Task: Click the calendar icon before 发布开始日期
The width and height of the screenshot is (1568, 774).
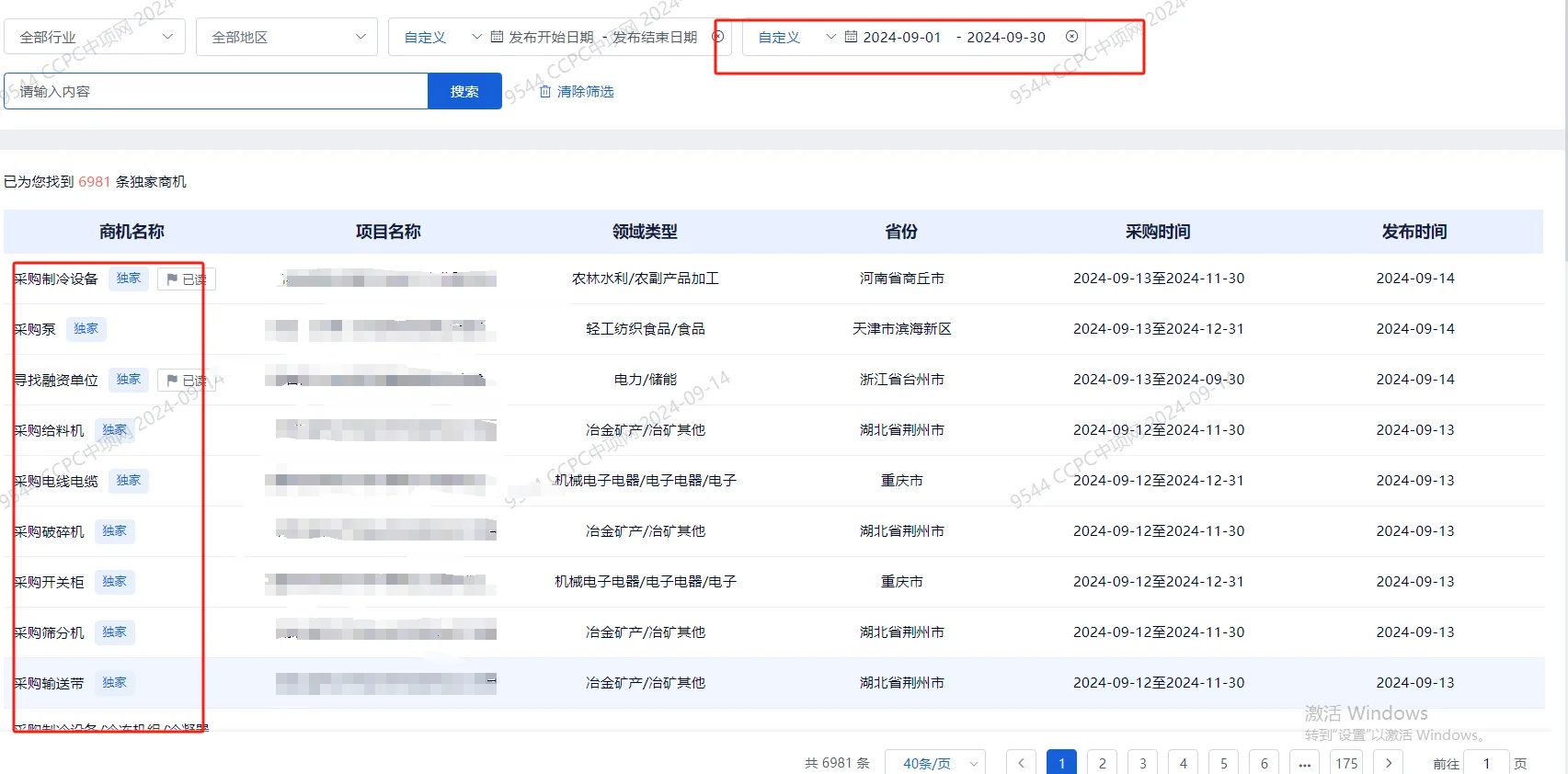Action: tap(497, 37)
